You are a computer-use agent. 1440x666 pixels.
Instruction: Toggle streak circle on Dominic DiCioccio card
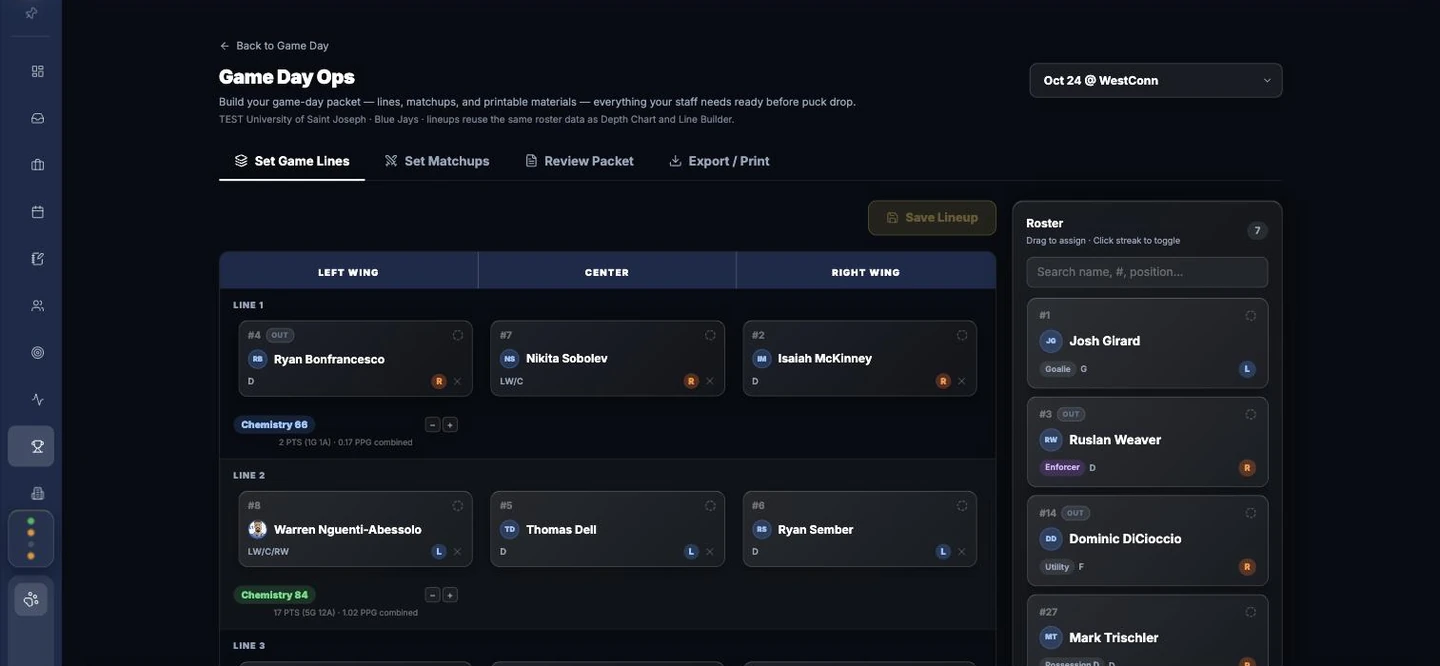(1251, 513)
